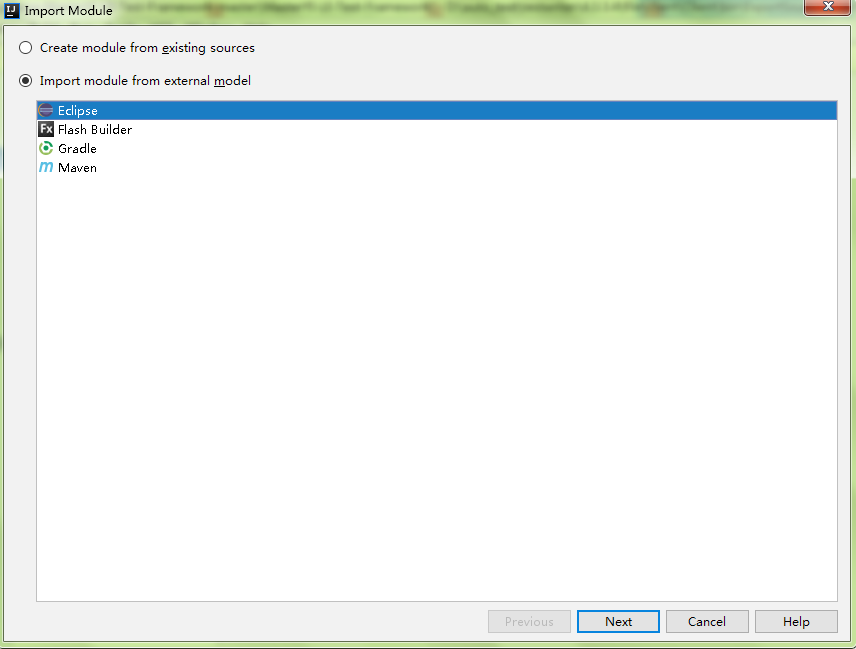Click the Next button
Screen dimensions: 856x649
point(618,622)
